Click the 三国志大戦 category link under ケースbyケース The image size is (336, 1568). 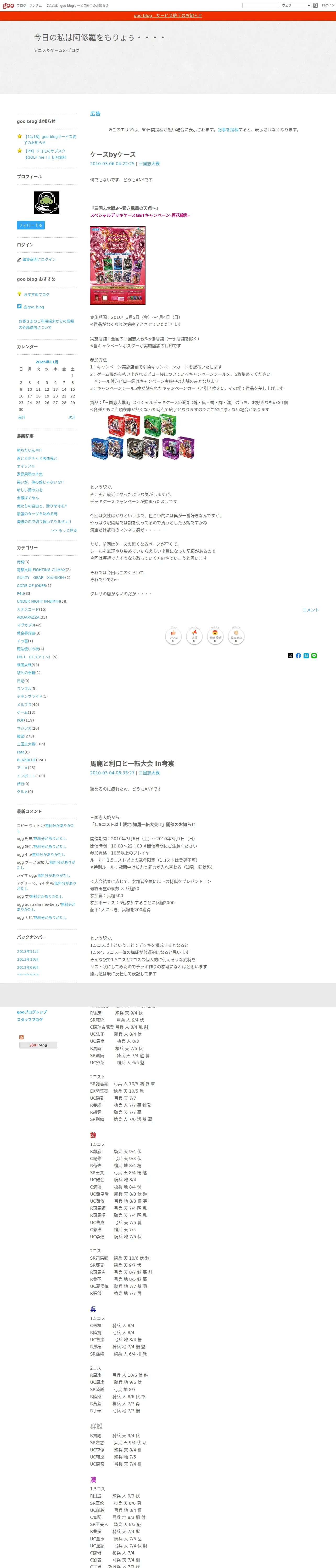tap(149, 164)
